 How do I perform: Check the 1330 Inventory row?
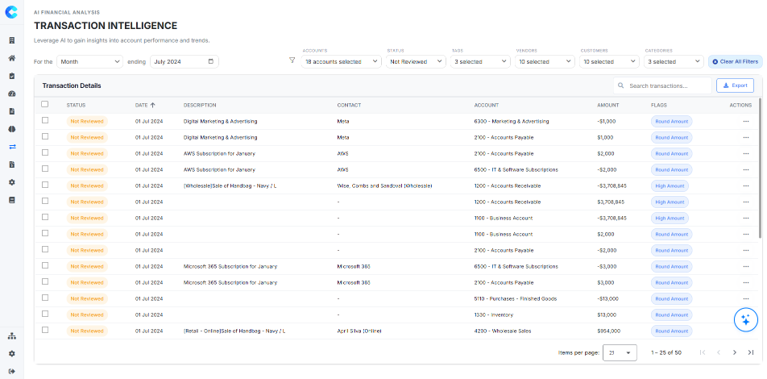(x=45, y=314)
